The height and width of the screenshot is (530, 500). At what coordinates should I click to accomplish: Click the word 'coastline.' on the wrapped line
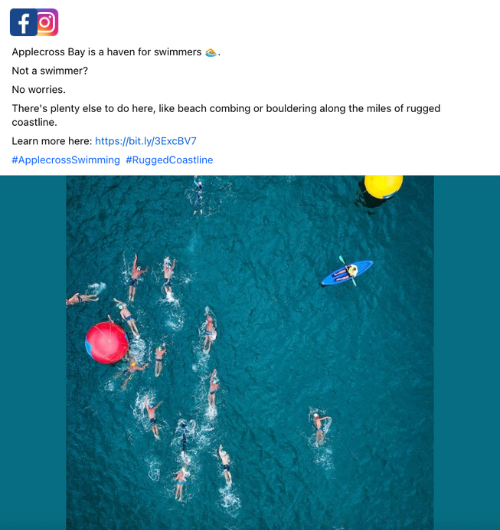(34, 122)
